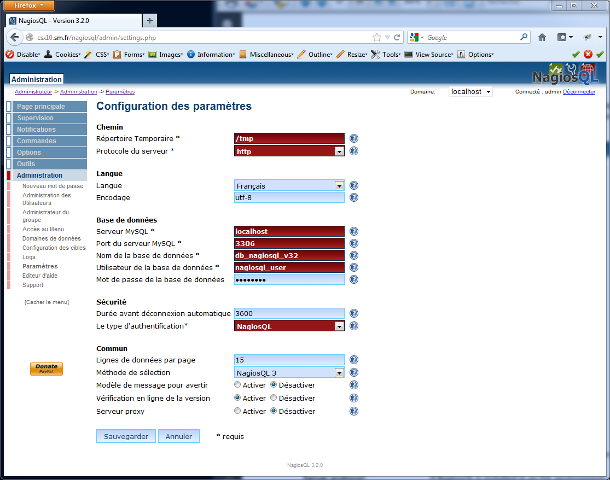Select Activer for Serveur proxy
Viewport: 610px width, 480px height.
[237, 410]
